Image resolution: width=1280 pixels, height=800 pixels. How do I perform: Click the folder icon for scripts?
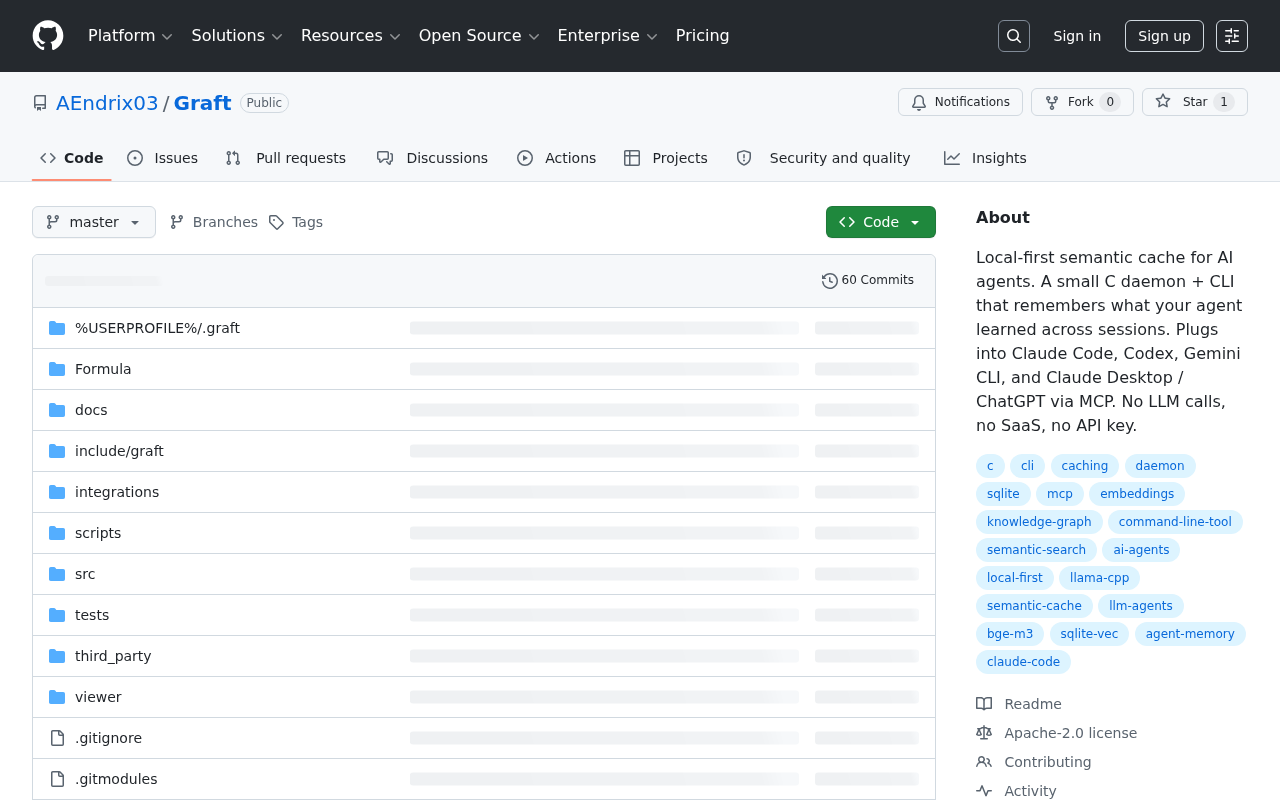click(x=57, y=533)
